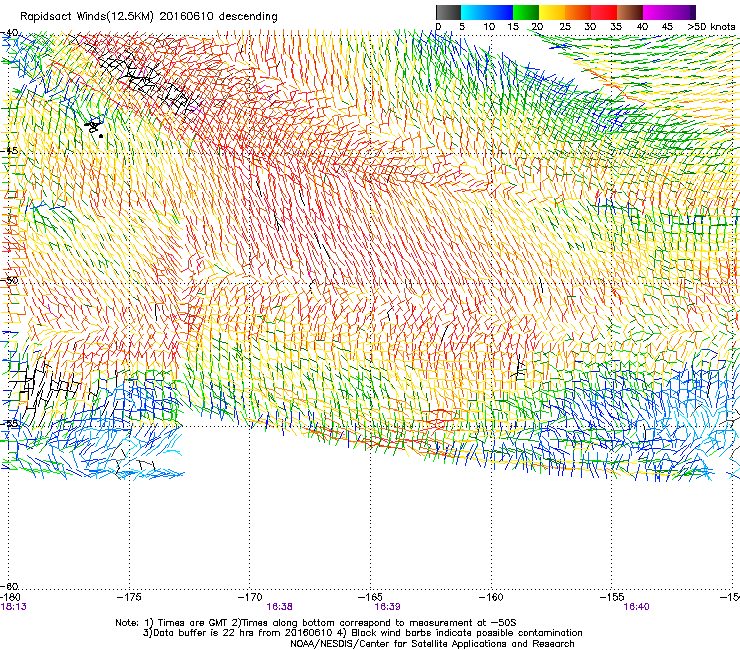Click the gray 0-5 knots legend swatch

[448, 12]
